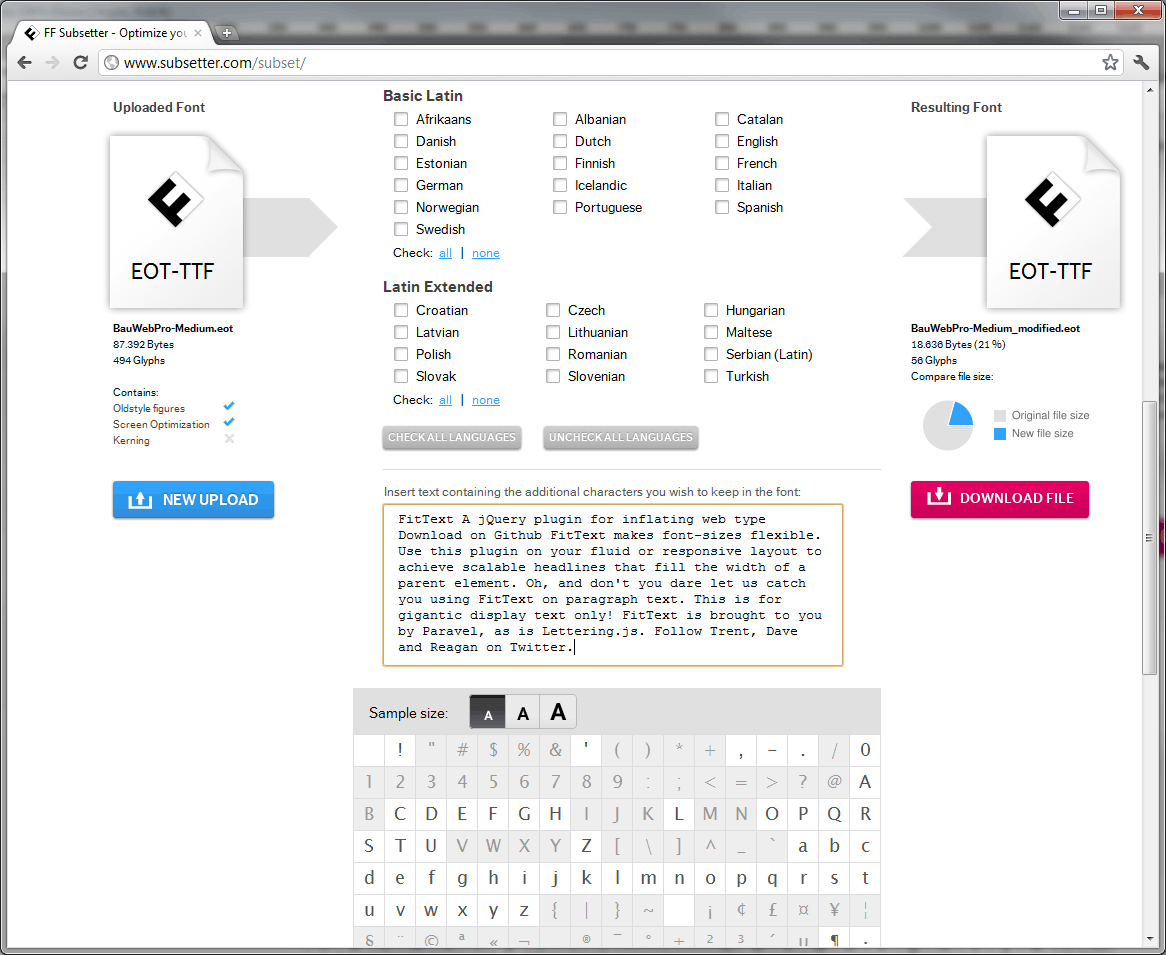Click the 'Original file size' gray legend swatch
Screen dimensions: 1166x955
point(1000,416)
